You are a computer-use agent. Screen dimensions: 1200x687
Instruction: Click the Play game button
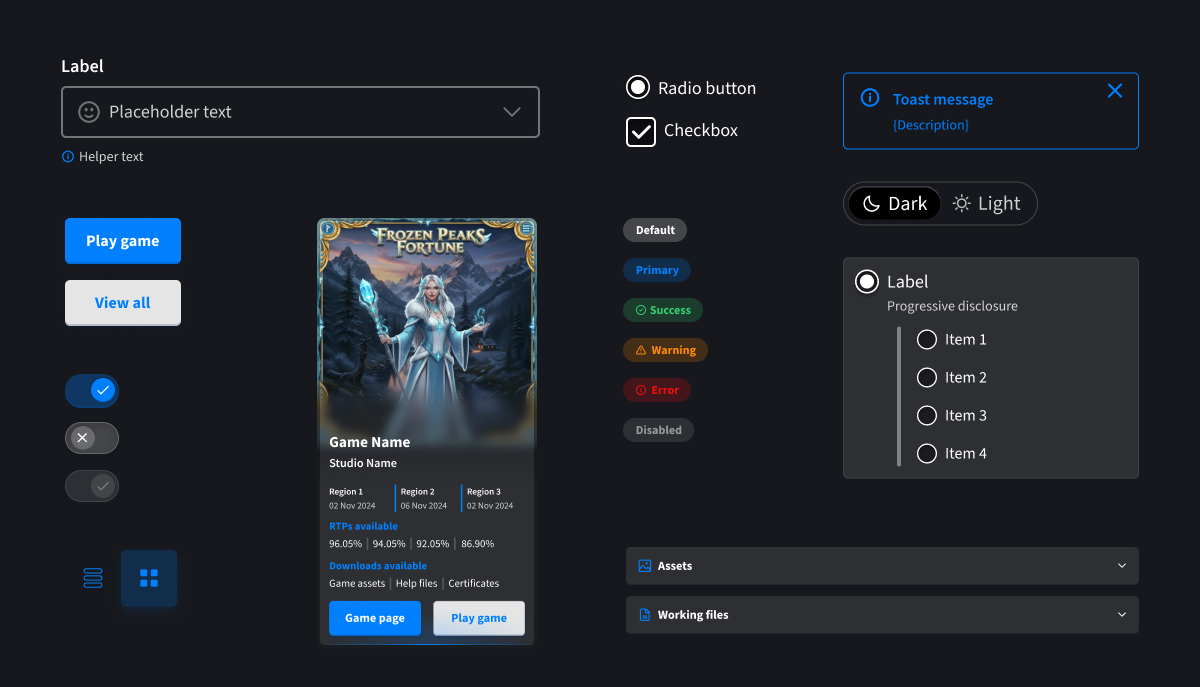pos(122,240)
